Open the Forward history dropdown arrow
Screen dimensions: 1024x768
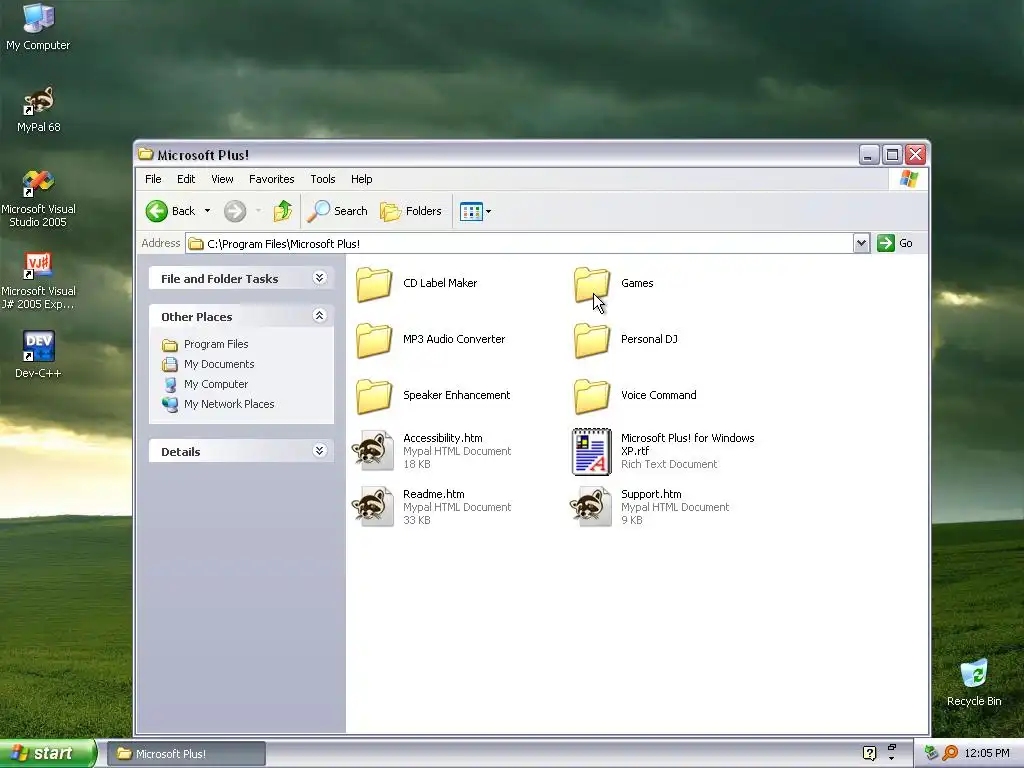(258, 211)
